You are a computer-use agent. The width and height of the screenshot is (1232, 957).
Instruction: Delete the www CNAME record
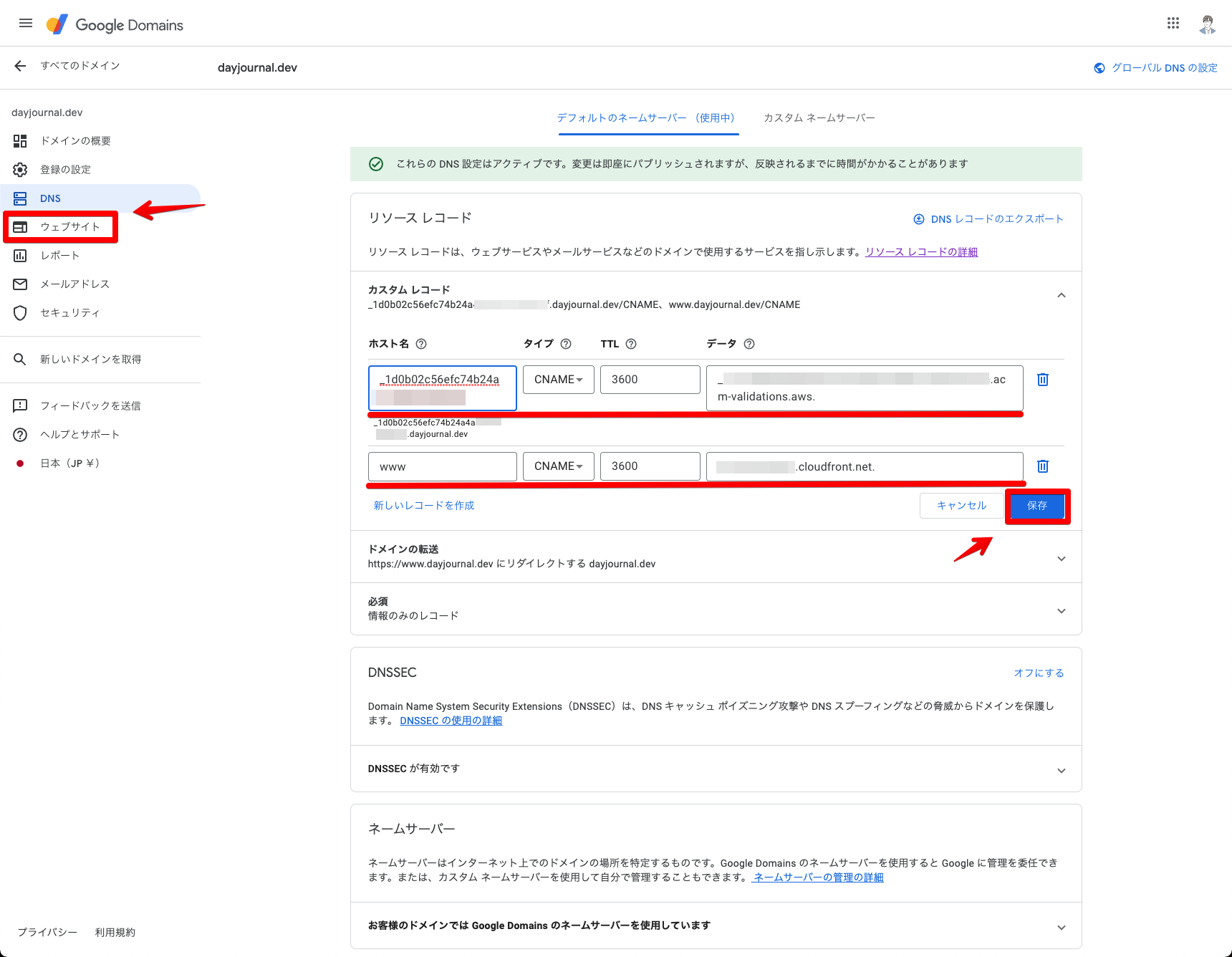tap(1043, 466)
